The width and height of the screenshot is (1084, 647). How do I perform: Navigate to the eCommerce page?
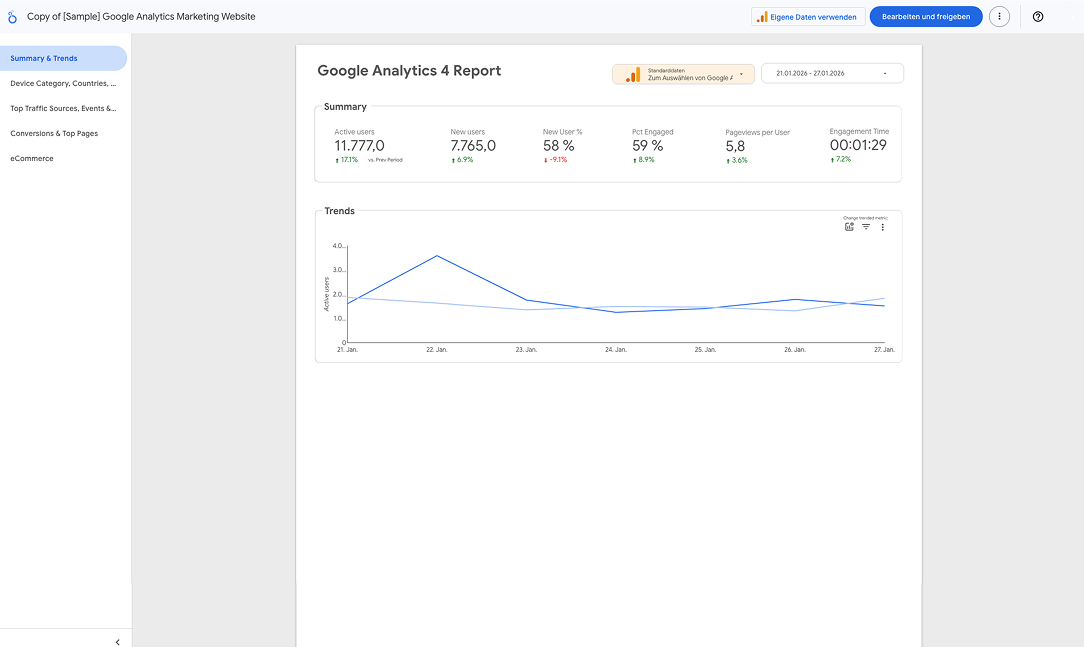[x=32, y=158]
